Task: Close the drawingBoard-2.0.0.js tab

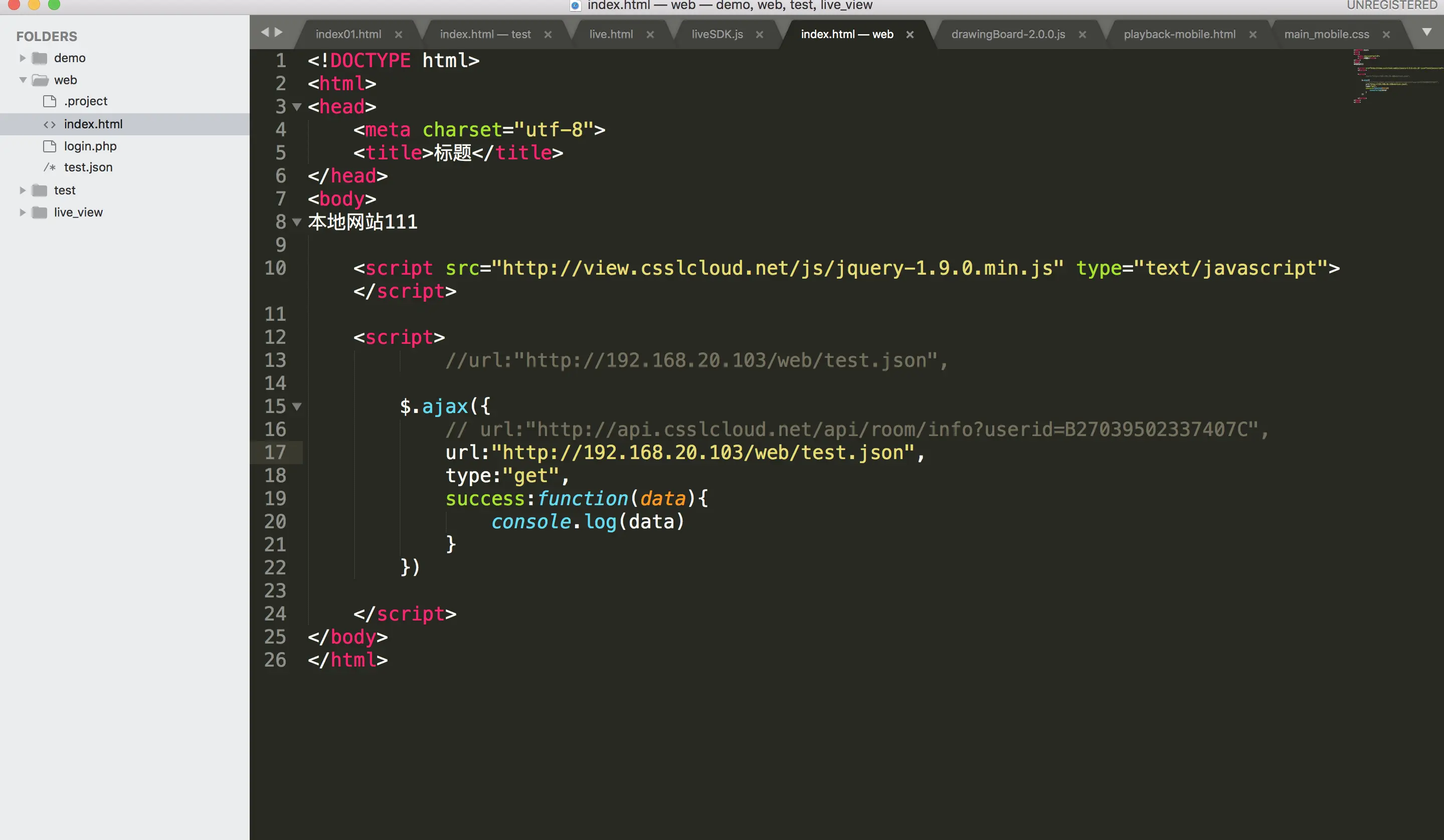Action: (1082, 35)
